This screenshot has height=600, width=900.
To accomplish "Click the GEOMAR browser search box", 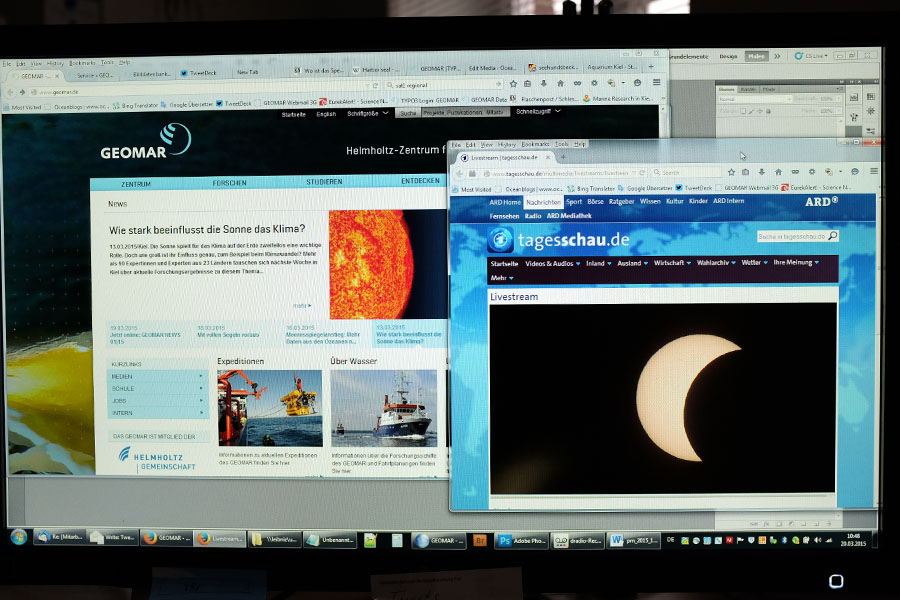I will [443, 85].
